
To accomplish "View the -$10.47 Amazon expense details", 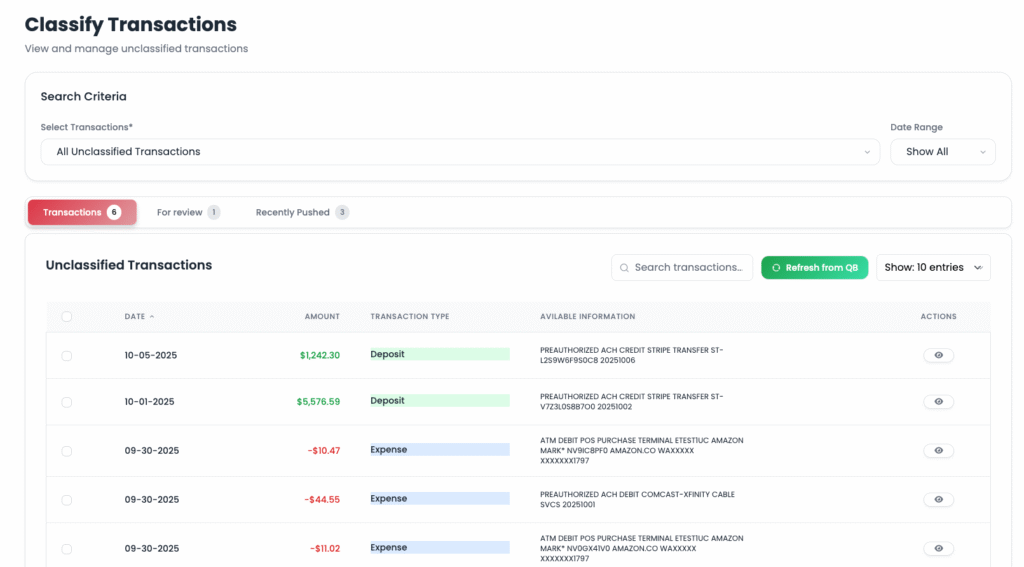I will (x=937, y=450).
